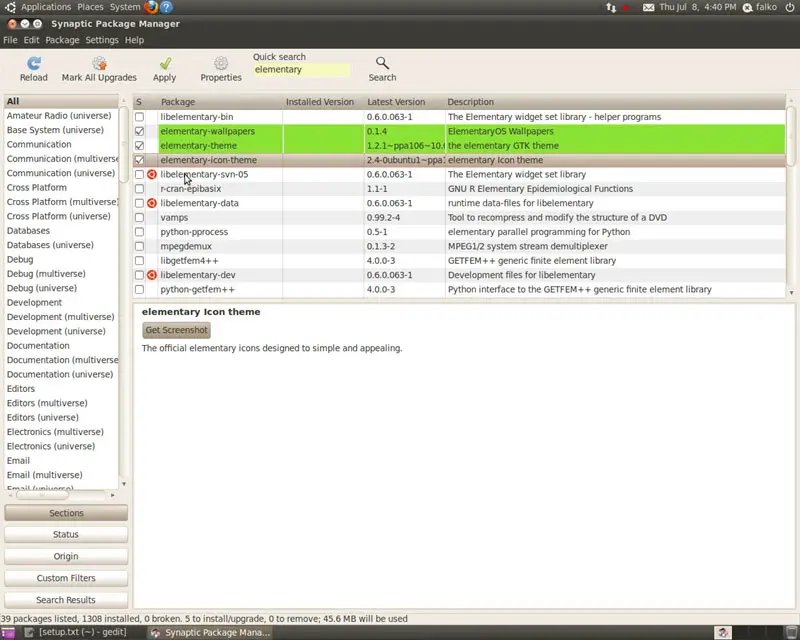Open the Edit menu
The width and height of the screenshot is (800, 640).
tap(31, 40)
